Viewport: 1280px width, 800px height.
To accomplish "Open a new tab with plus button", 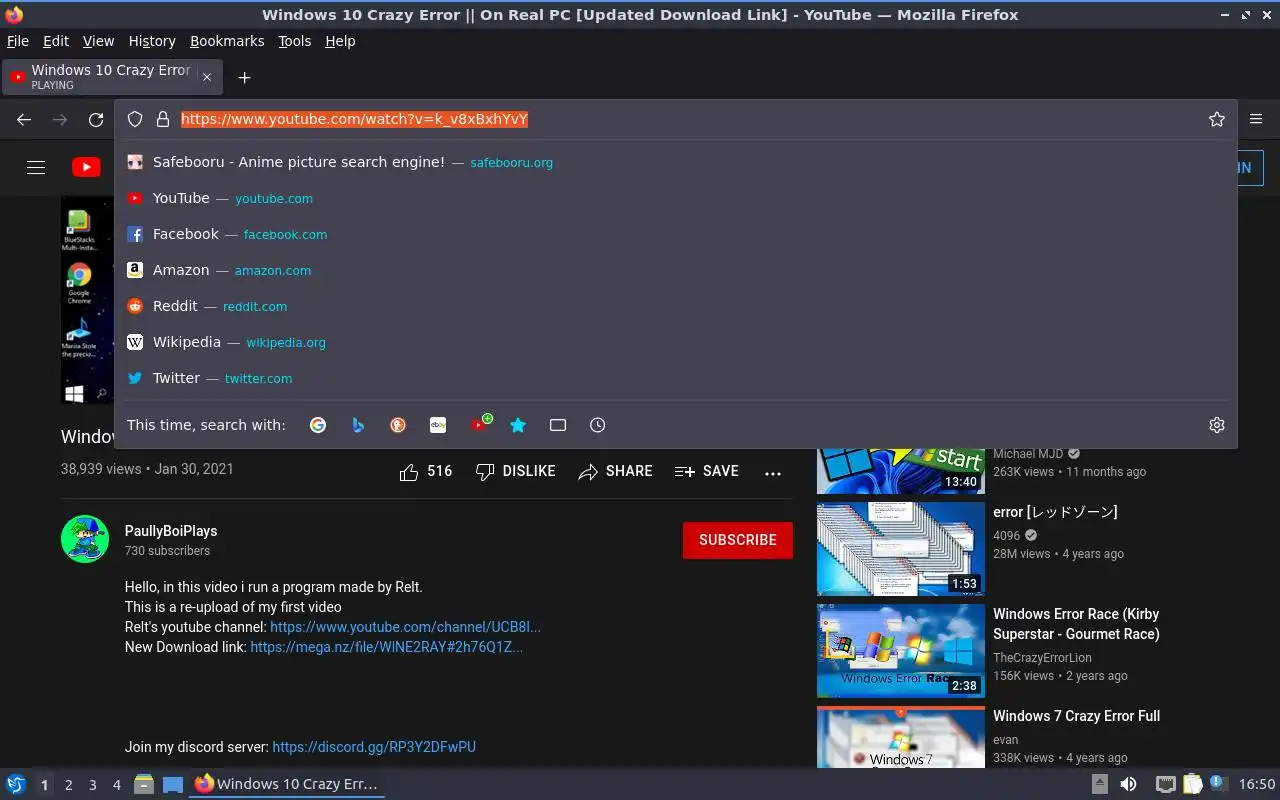I will pyautogui.click(x=244, y=77).
